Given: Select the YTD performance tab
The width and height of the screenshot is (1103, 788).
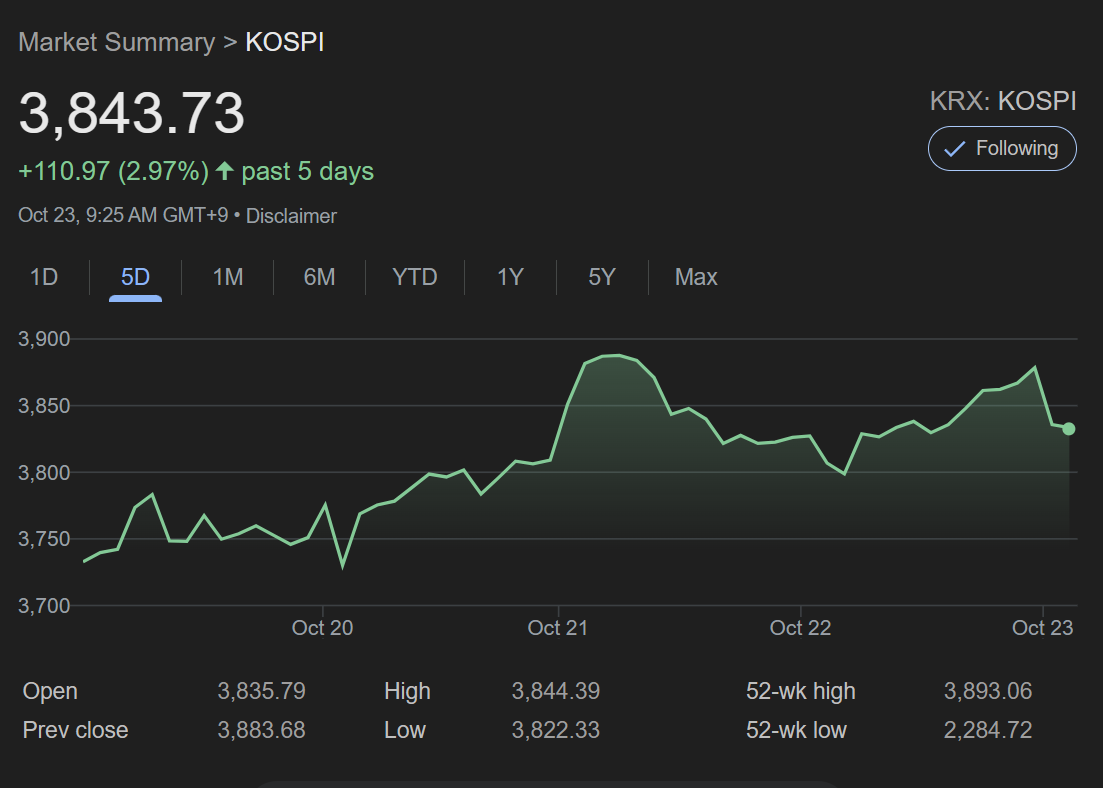Looking at the screenshot, I should pos(414,277).
